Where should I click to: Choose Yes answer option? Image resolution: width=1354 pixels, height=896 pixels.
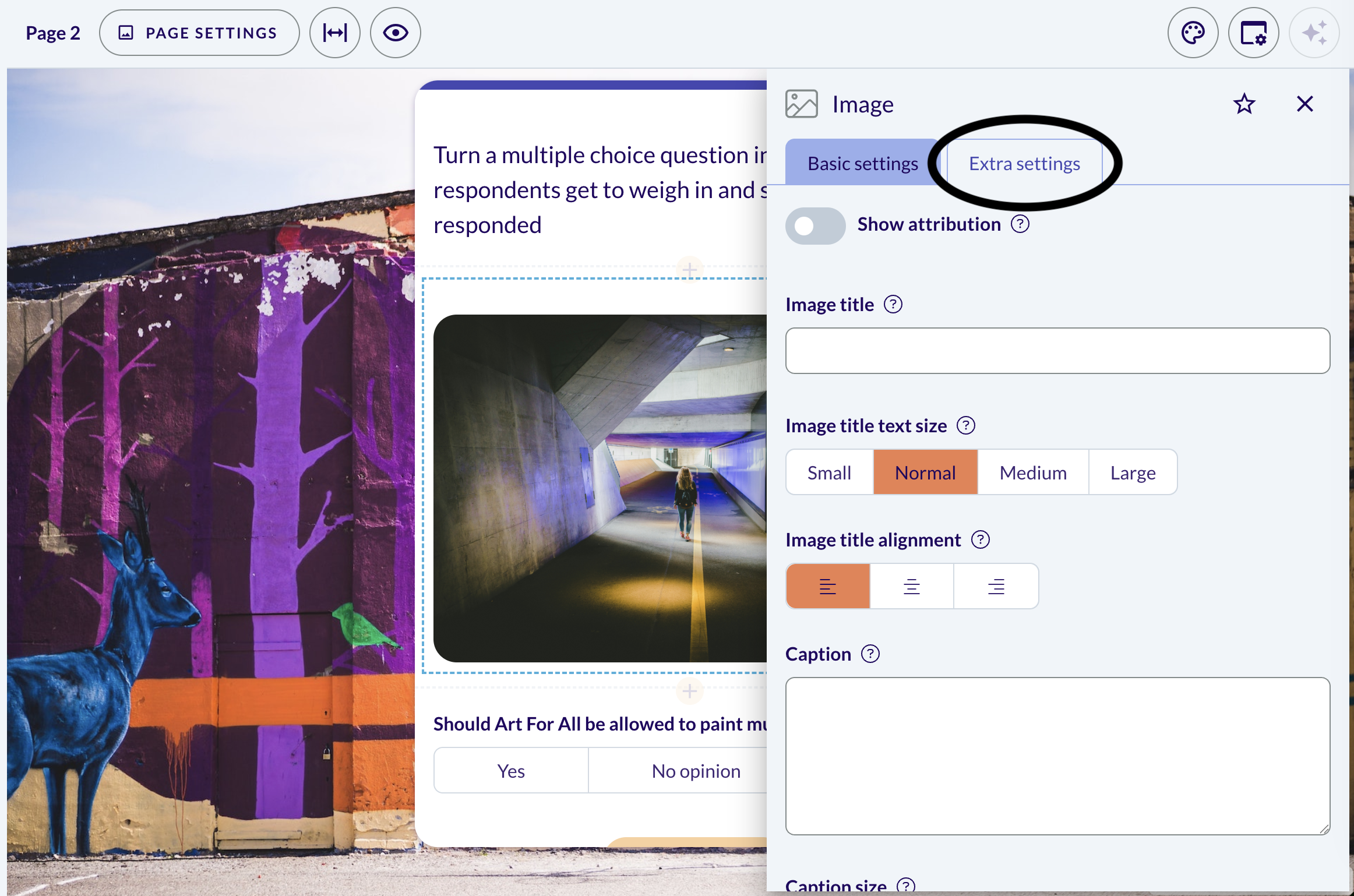[x=511, y=771]
